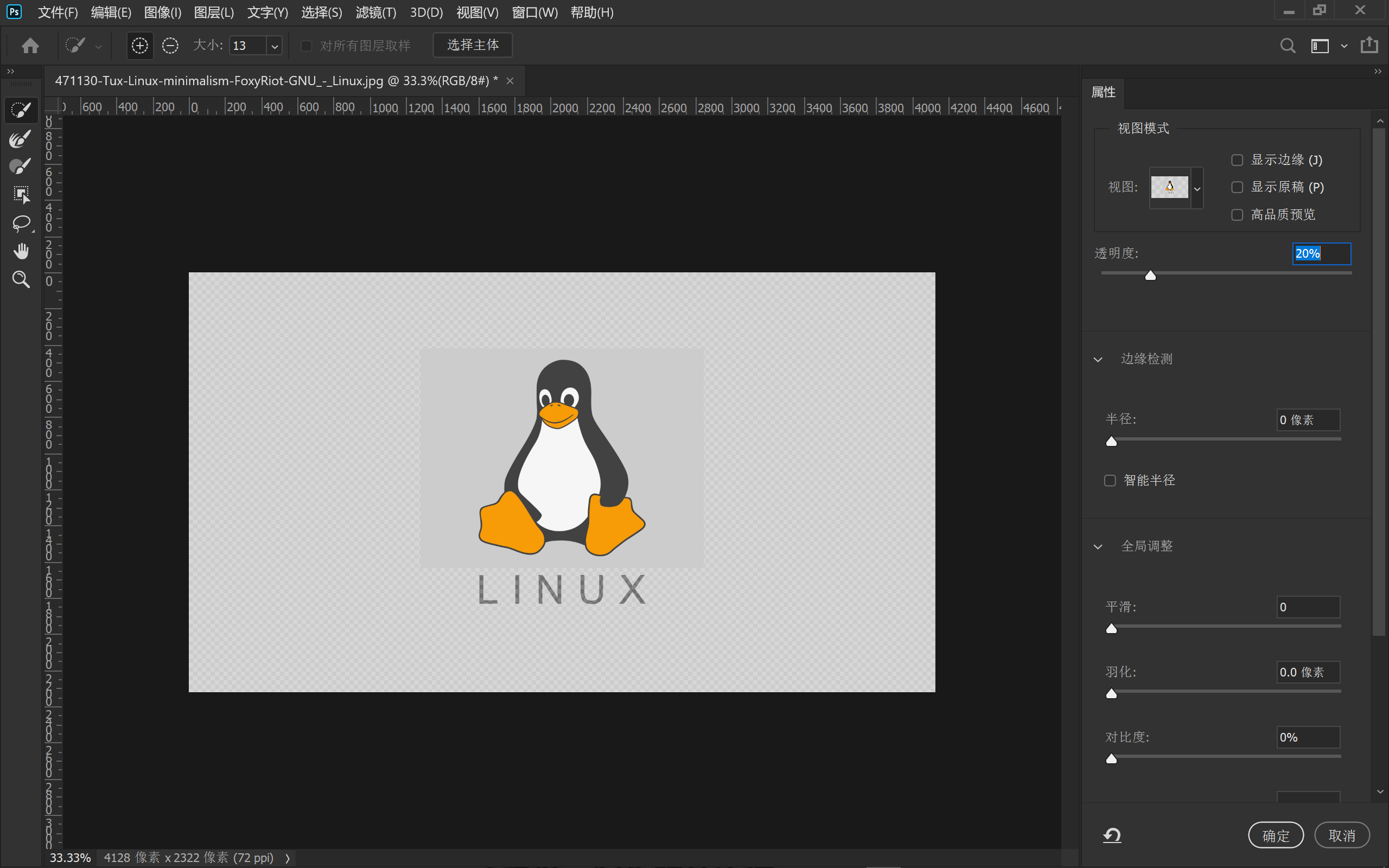Click the share export icon
The width and height of the screenshot is (1389, 868).
pyautogui.click(x=1369, y=45)
